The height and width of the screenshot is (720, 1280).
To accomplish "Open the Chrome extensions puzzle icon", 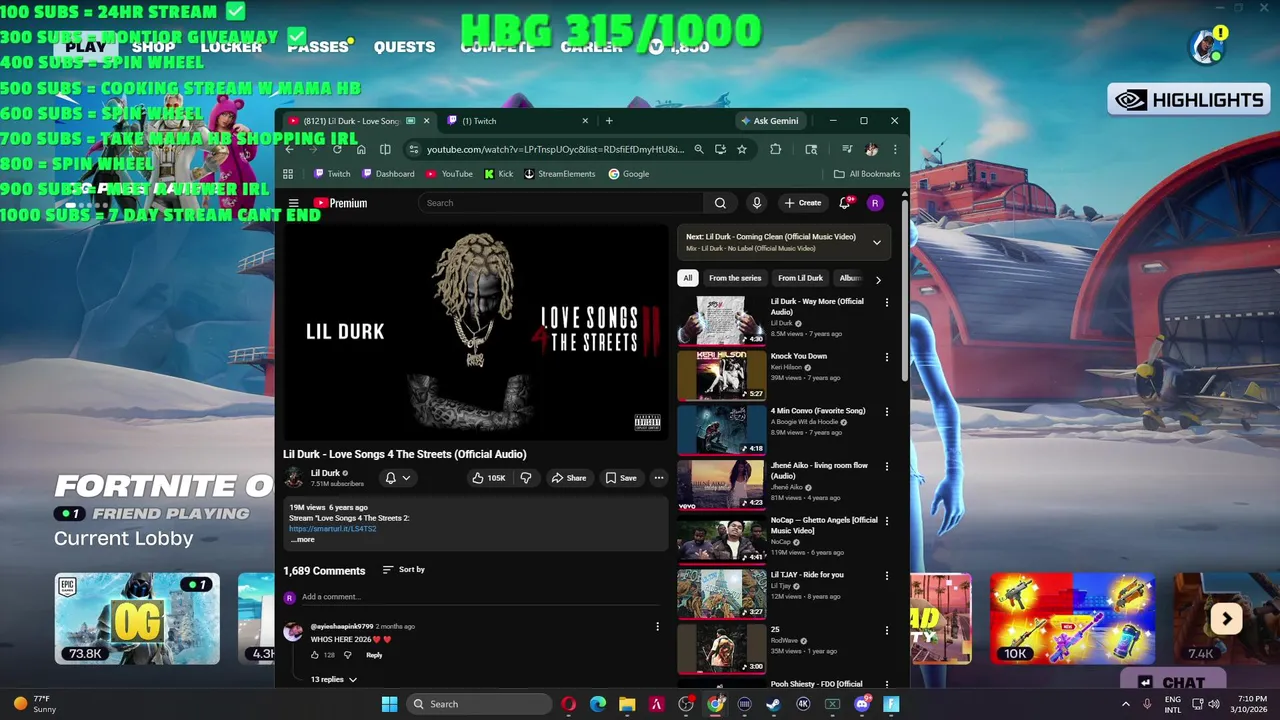I will 775,149.
